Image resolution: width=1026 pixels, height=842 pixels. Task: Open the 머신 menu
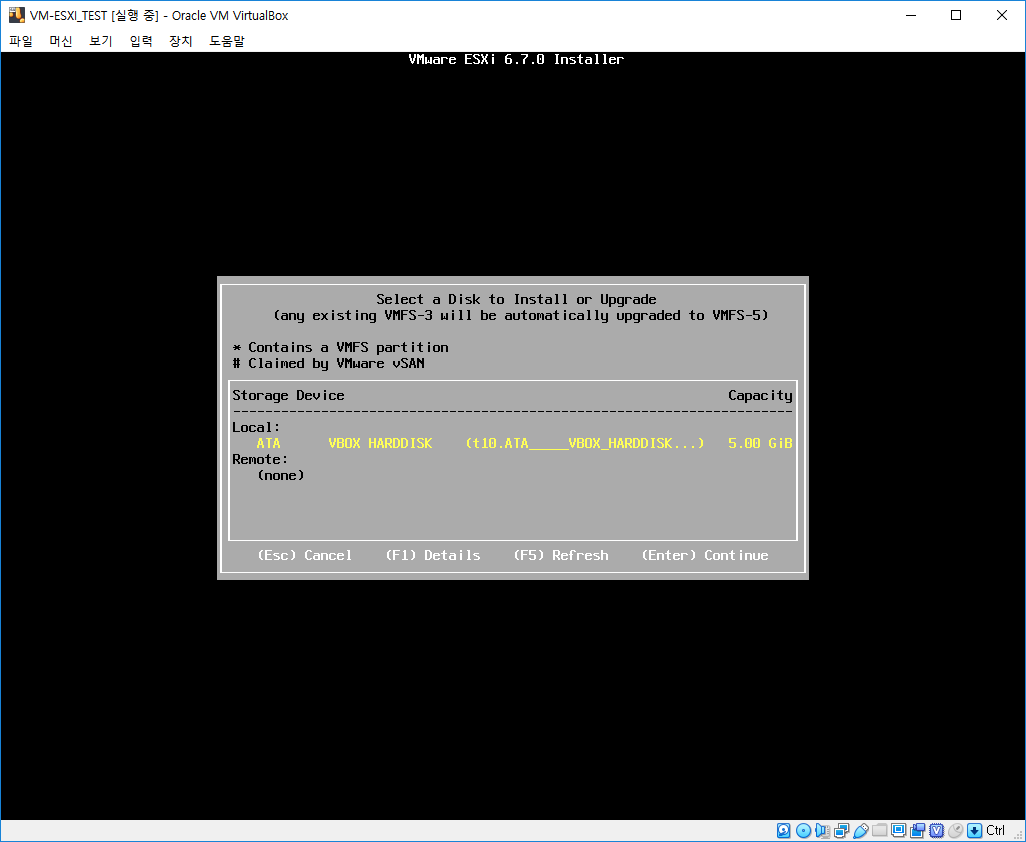pos(61,41)
